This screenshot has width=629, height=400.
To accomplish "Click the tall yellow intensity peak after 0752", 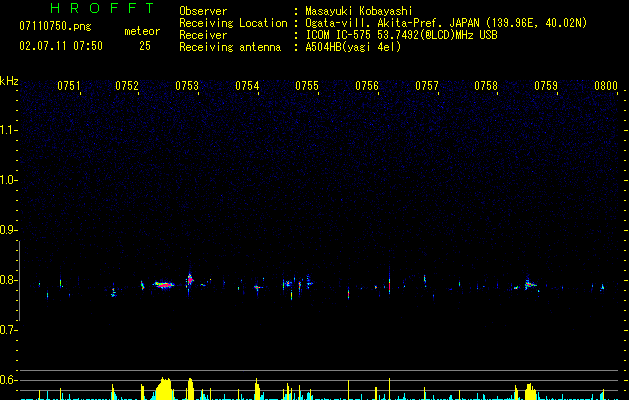I will 164,388.
